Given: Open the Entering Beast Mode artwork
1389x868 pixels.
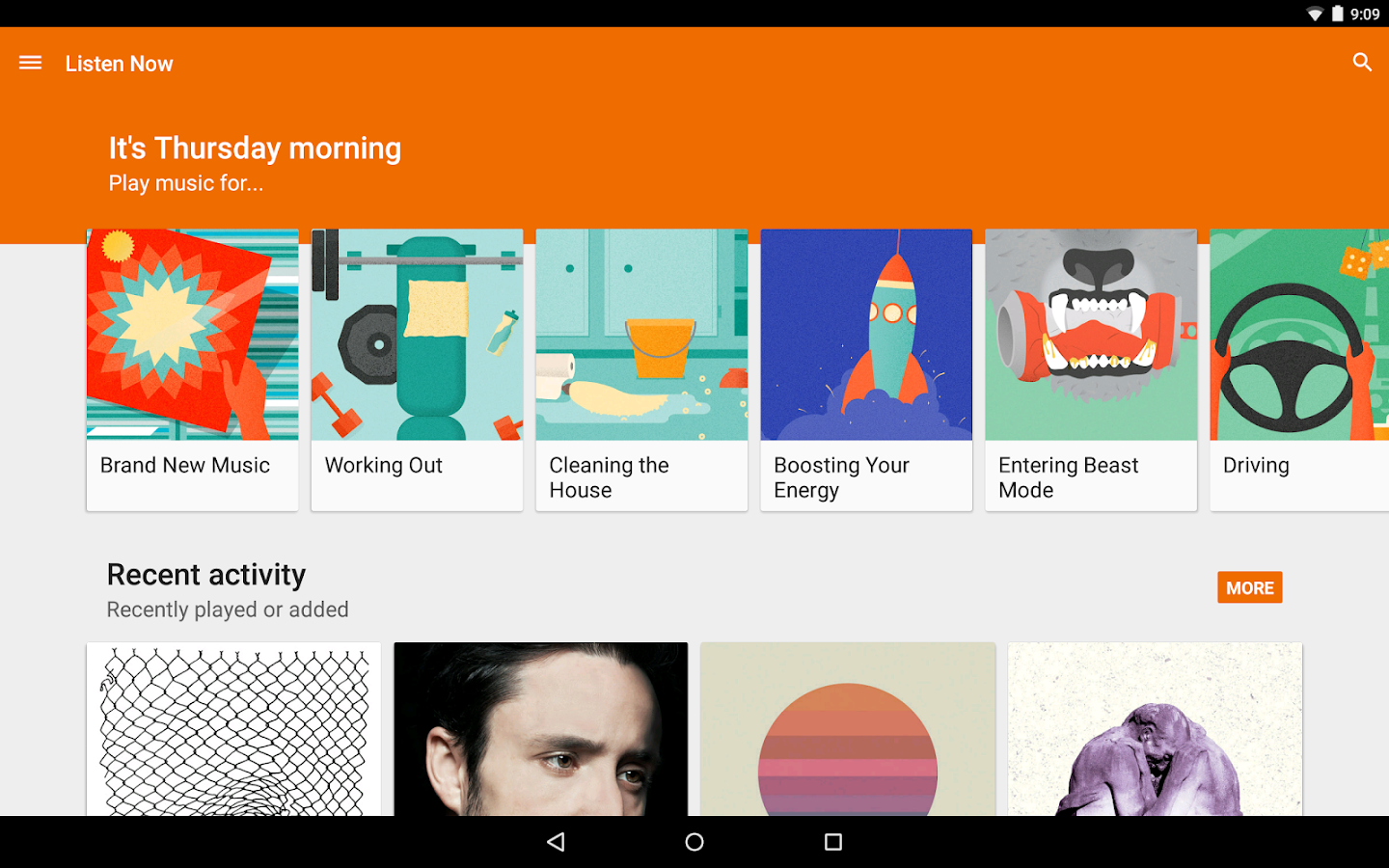Looking at the screenshot, I should coord(1091,335).
